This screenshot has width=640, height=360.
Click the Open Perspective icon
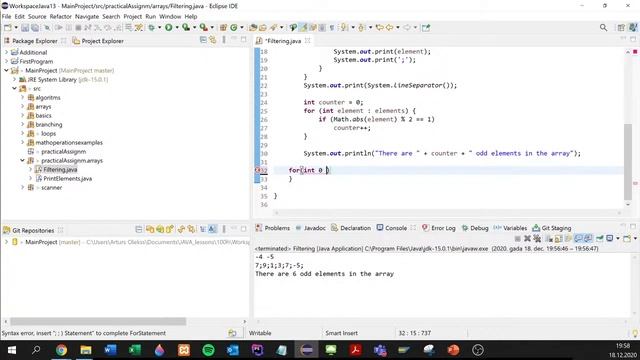coord(621,27)
